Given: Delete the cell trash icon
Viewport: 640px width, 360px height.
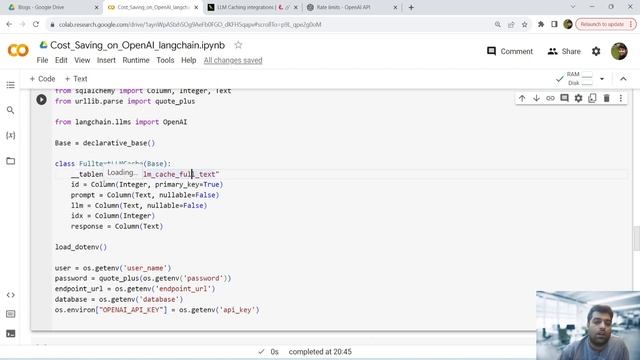Looking at the screenshot, I should click(607, 98).
